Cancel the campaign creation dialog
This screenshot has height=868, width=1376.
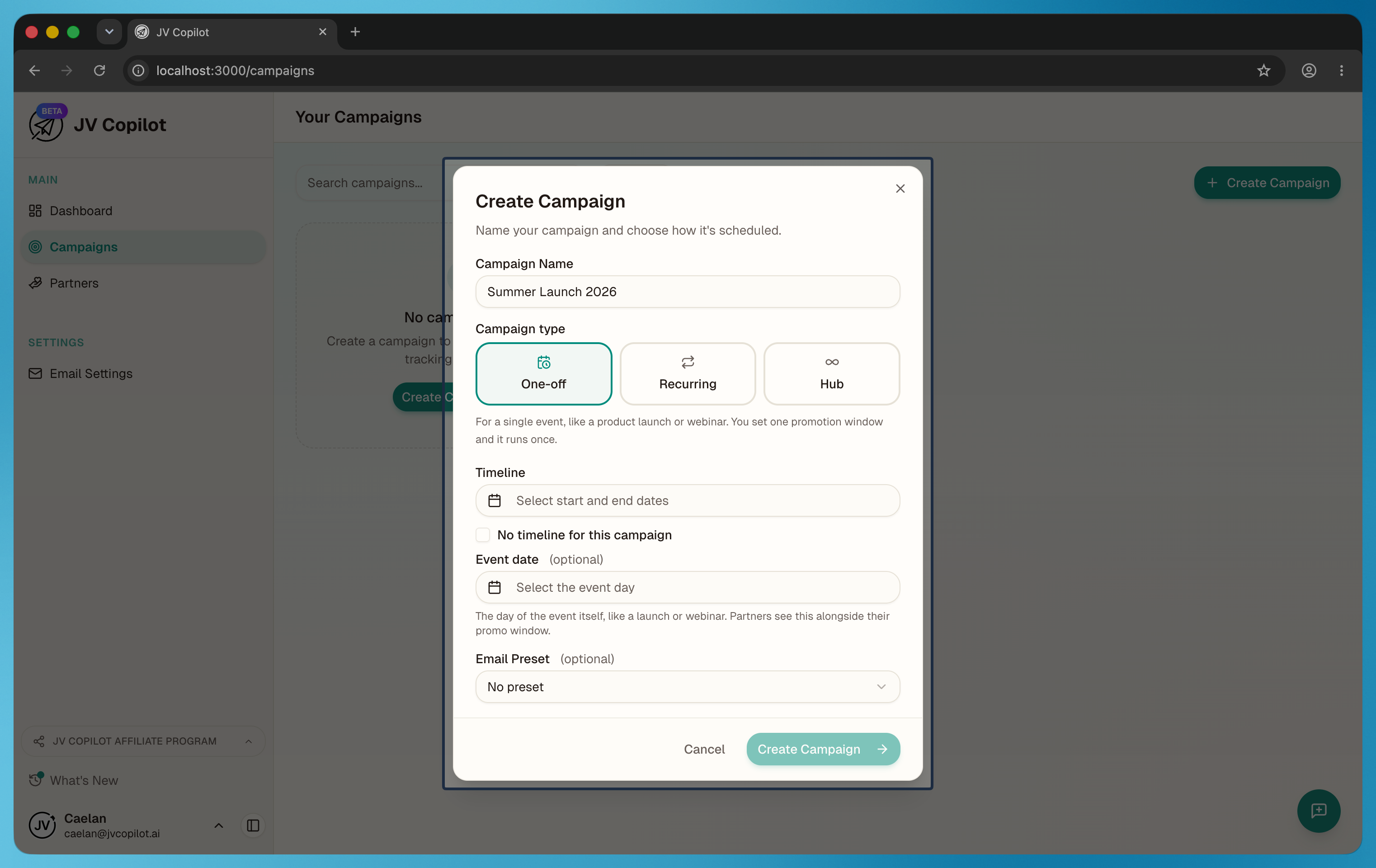pyautogui.click(x=704, y=749)
